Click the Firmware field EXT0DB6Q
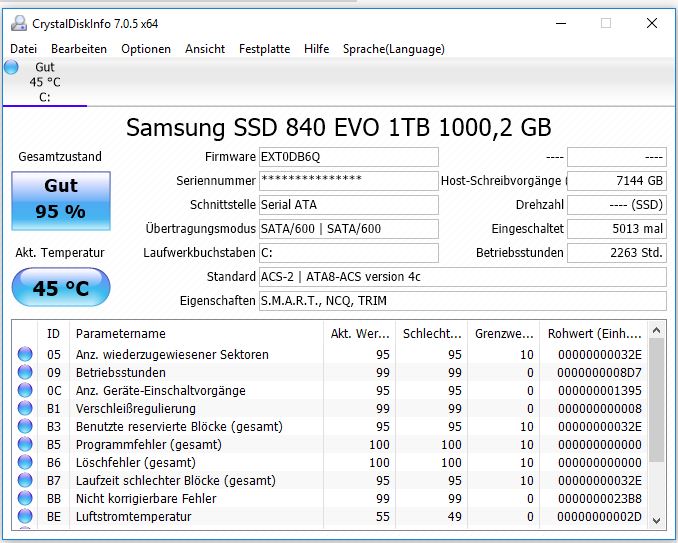678x543 pixels. [x=349, y=157]
